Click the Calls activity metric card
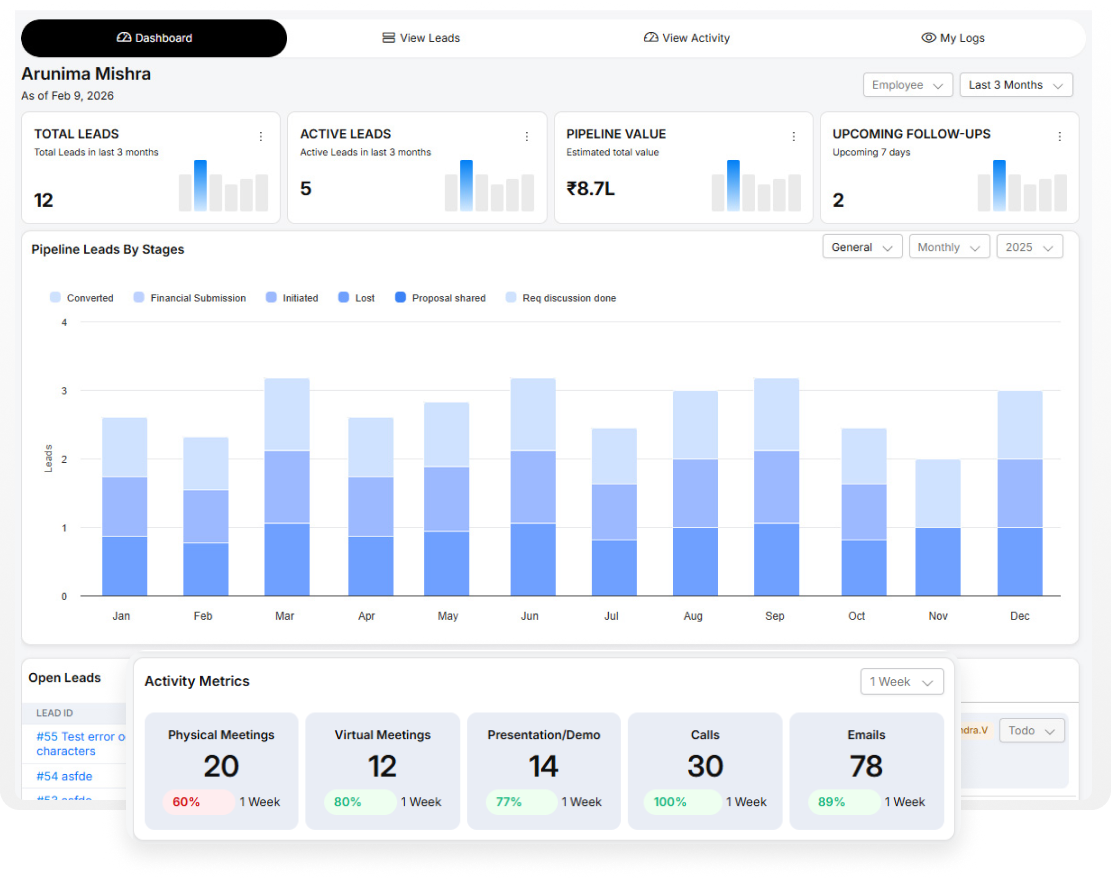Viewport: 1111px width, 879px height. (704, 770)
